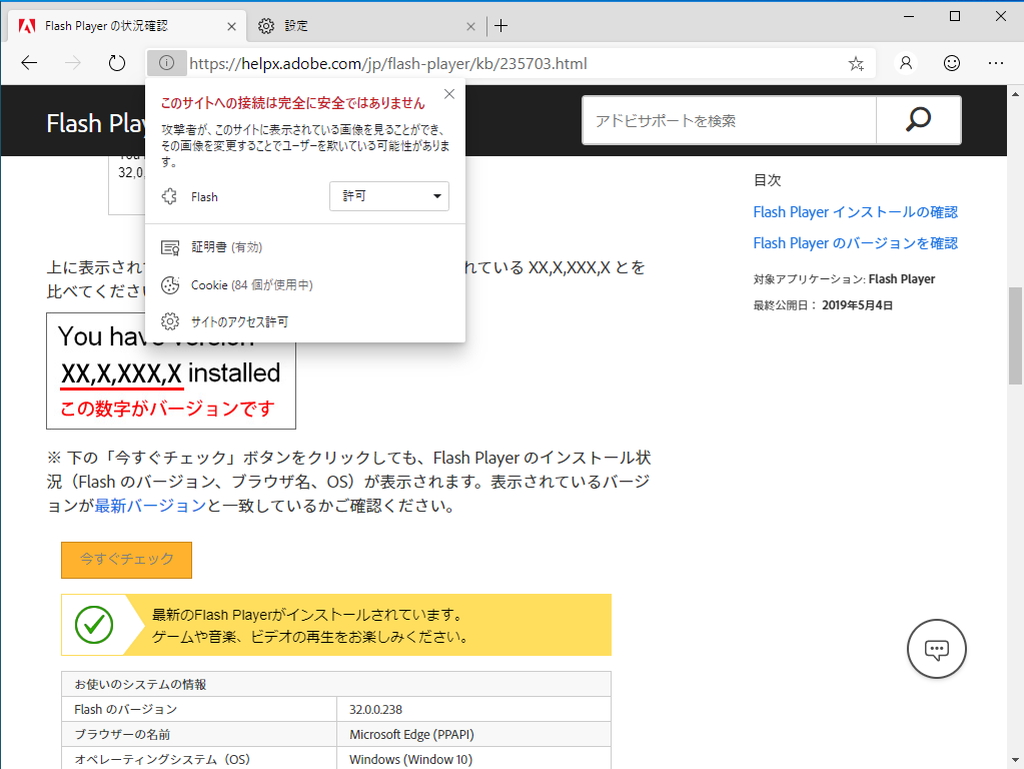Add page to favorites with star icon

point(855,62)
